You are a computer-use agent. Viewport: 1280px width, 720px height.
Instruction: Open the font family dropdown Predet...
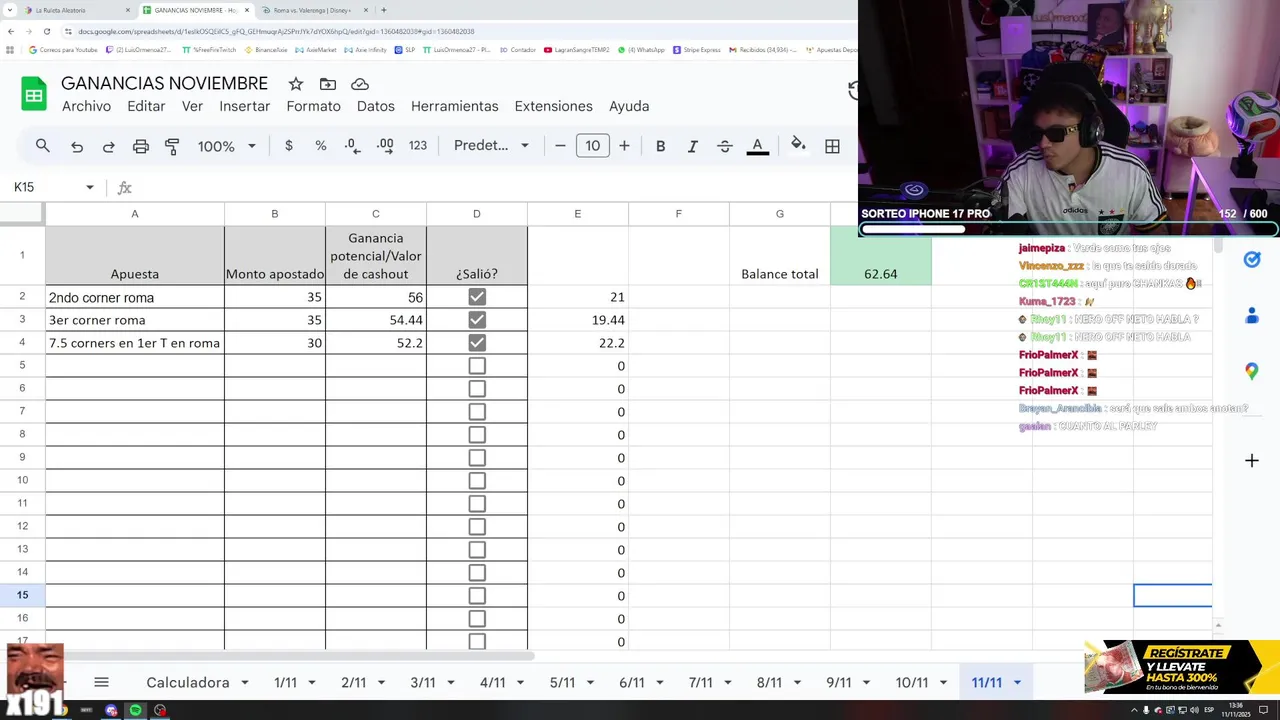[x=491, y=146]
